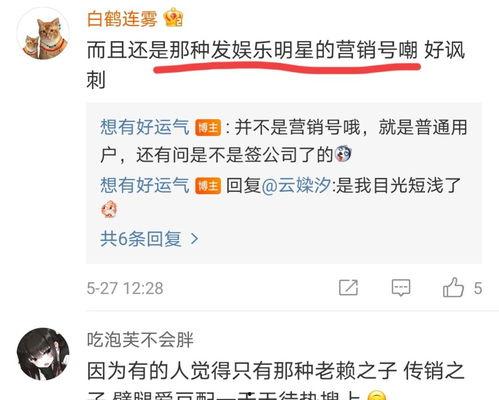499x400 pixels.
Task: Open the first 想有好运气 username link
Action: [145, 127]
